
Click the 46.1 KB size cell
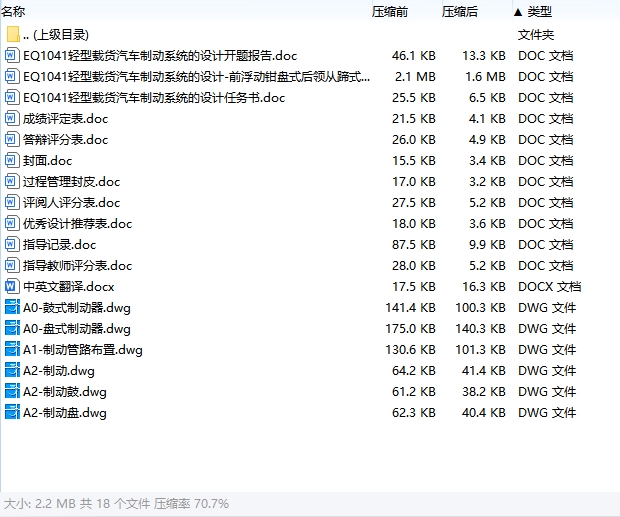[x=414, y=55]
